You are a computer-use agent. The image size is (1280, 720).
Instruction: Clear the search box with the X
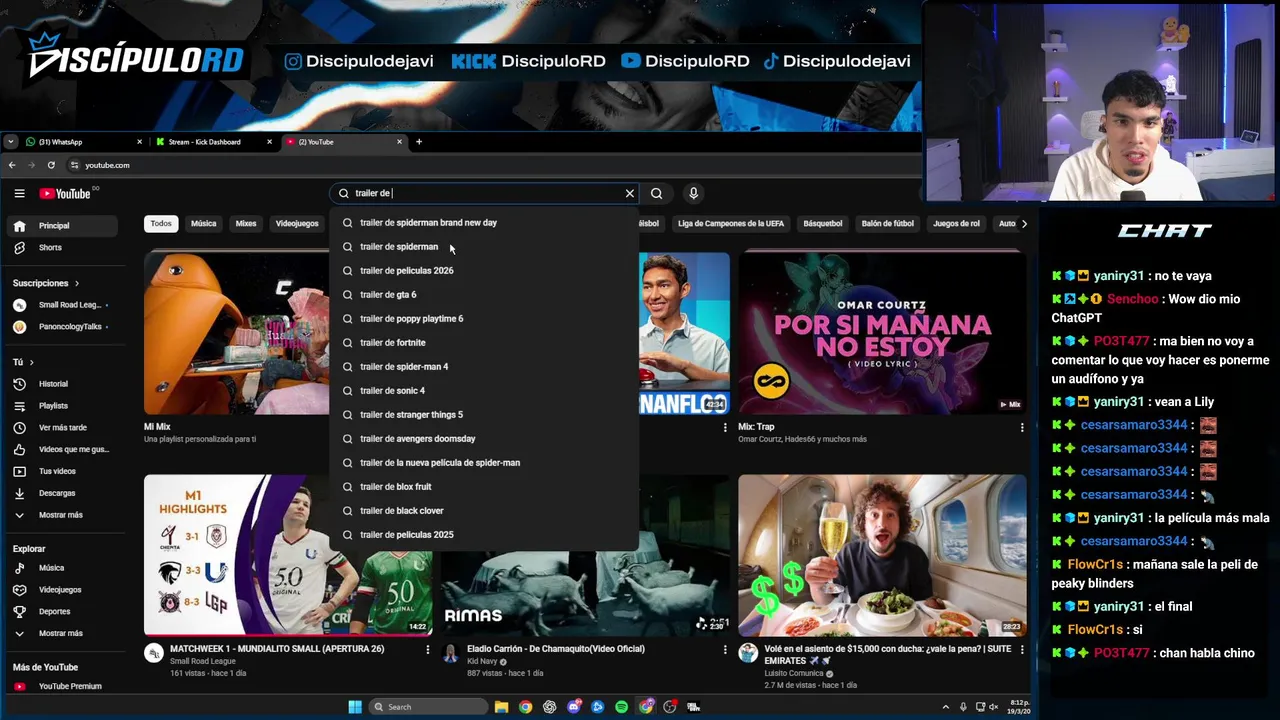pos(630,193)
